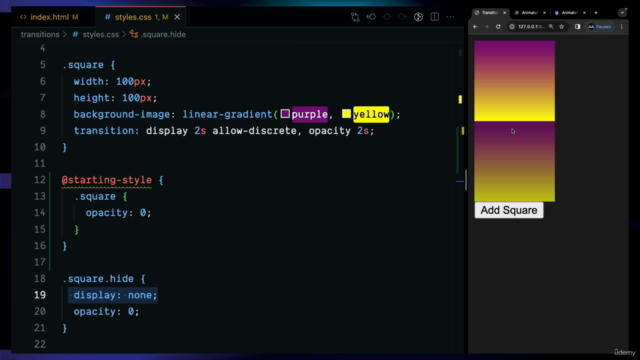Focus the 127.0.0.1 address bar
This screenshot has width=640, height=360.
[x=531, y=27]
